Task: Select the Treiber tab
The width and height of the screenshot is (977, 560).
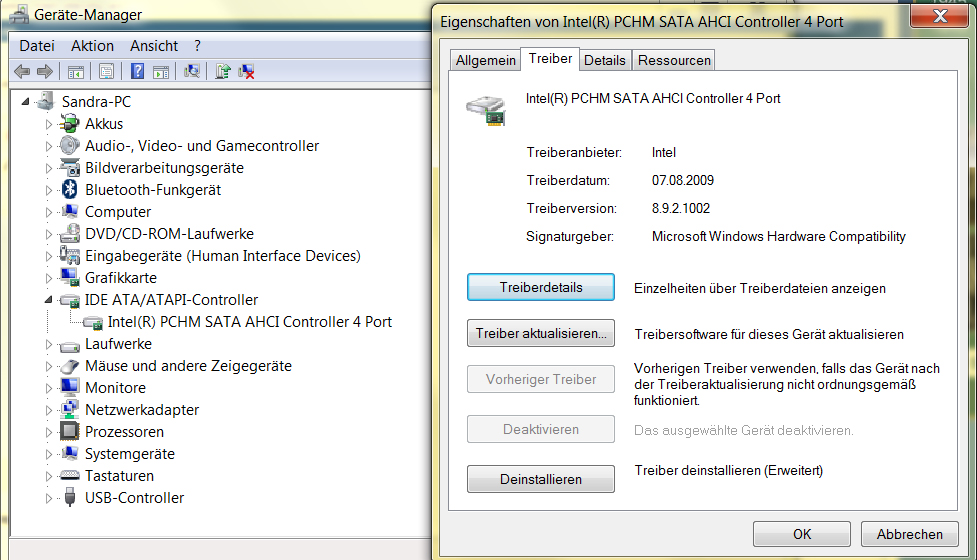Action: pyautogui.click(x=550, y=59)
